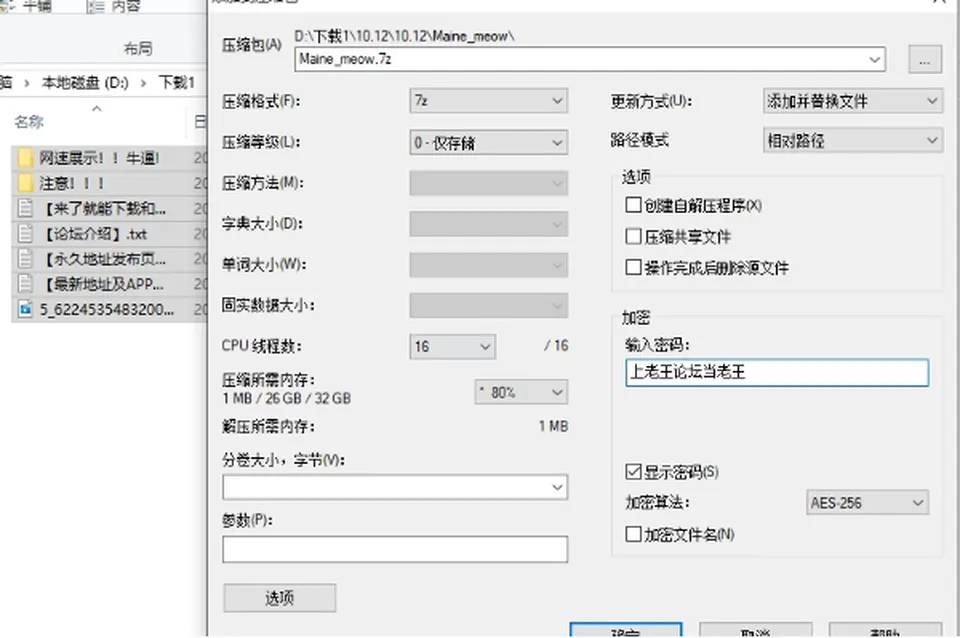Screen dimensions: 960x638
Task: Click the ... browse button for archive path
Action: point(924,60)
